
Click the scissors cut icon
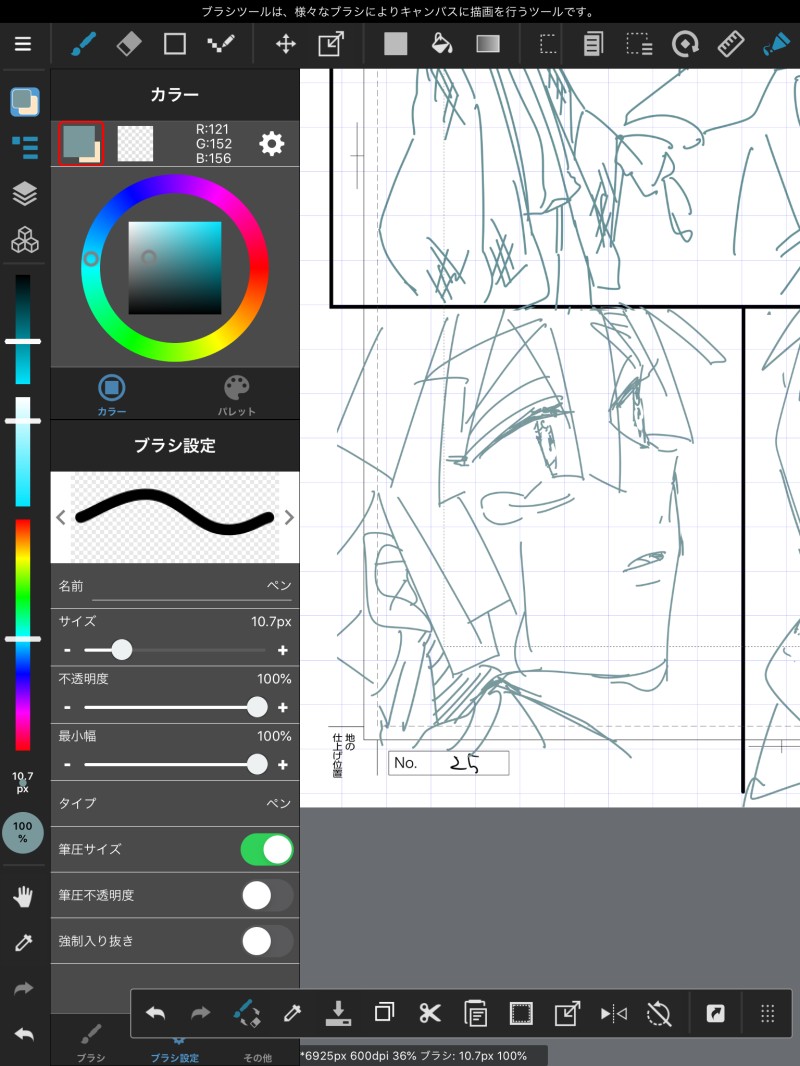[430, 1013]
